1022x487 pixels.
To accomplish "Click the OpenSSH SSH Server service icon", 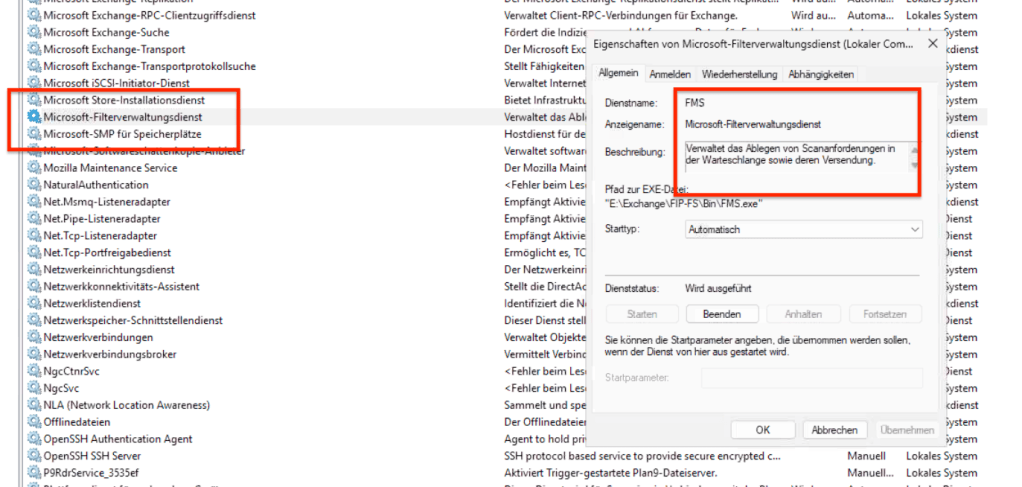I will click(35, 456).
